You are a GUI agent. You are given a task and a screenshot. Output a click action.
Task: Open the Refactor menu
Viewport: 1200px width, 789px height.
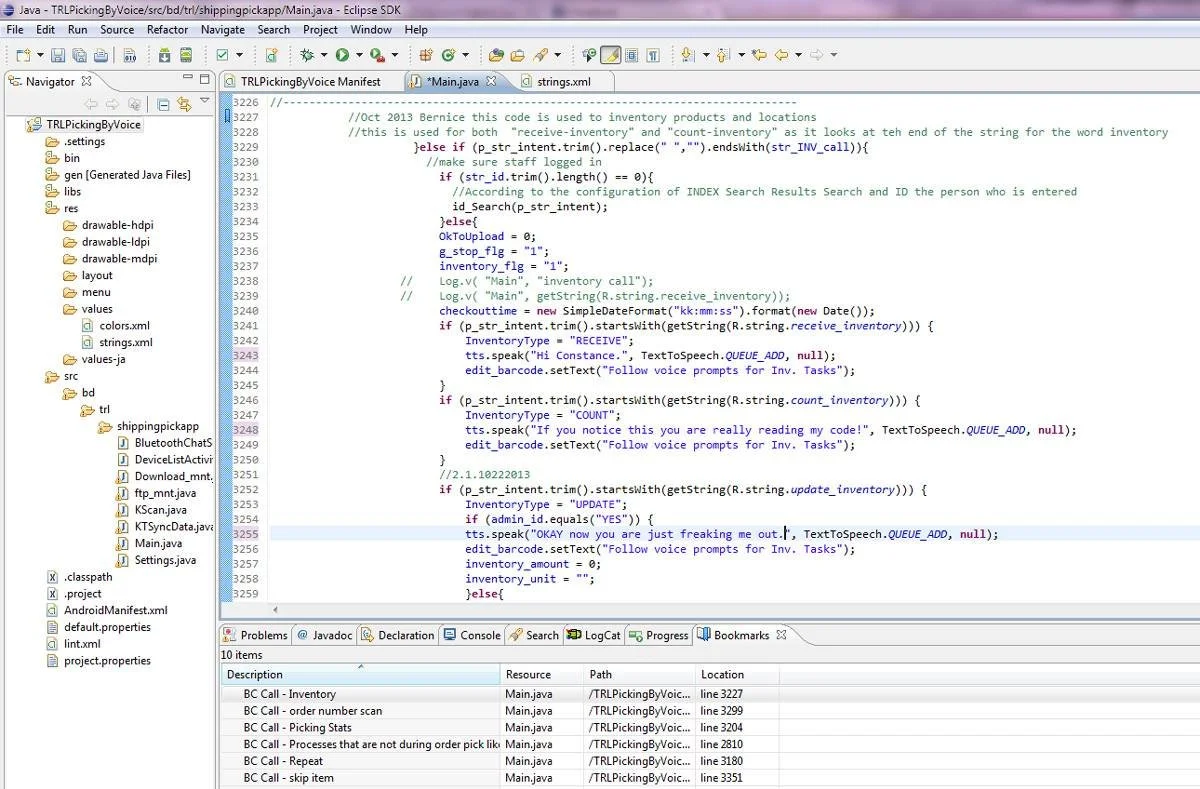point(167,30)
